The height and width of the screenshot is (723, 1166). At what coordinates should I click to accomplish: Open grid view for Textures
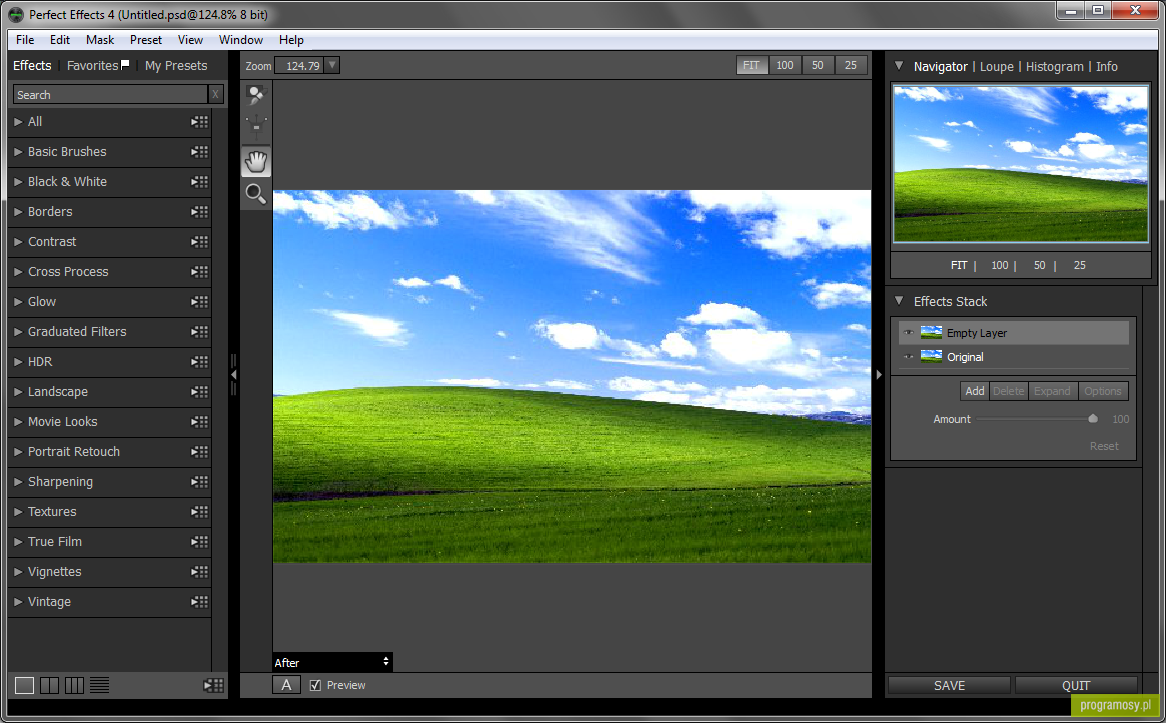coord(199,512)
